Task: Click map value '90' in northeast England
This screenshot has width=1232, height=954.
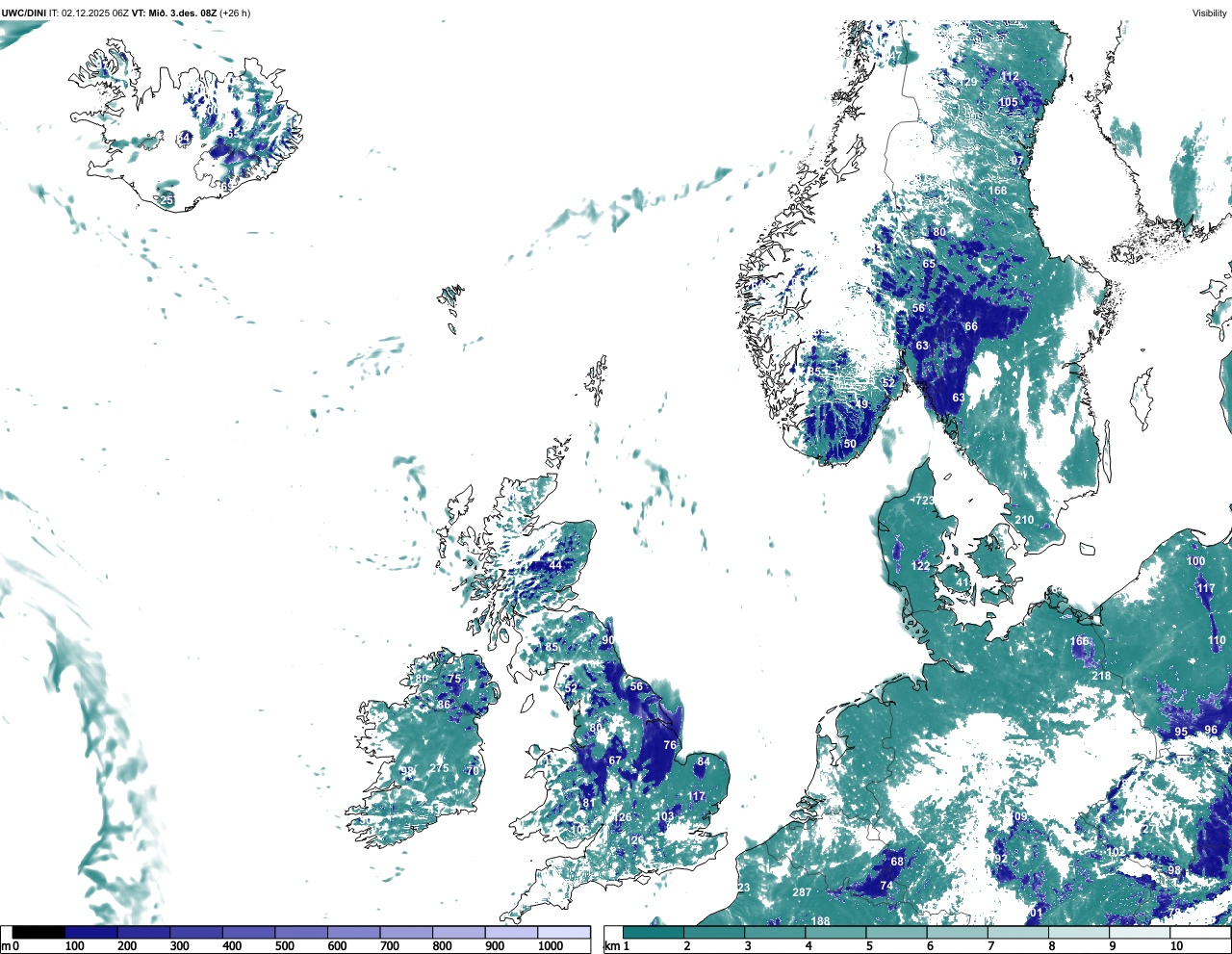Action: point(607,640)
